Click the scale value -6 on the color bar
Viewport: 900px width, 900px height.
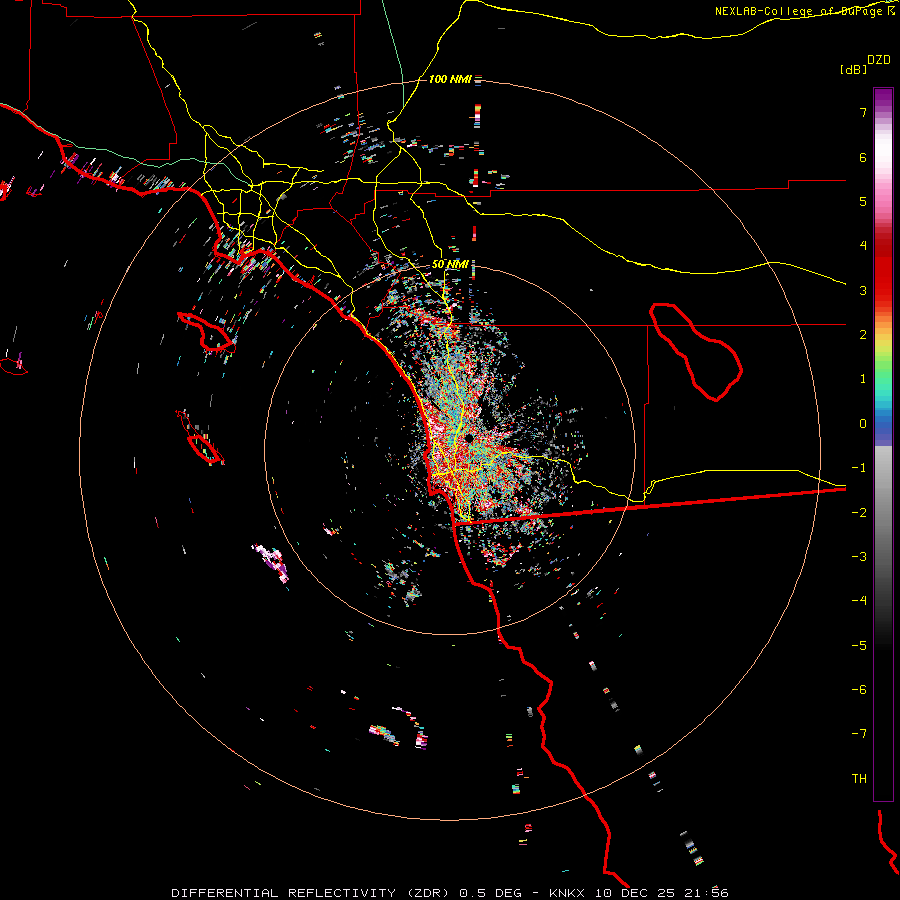(859, 689)
